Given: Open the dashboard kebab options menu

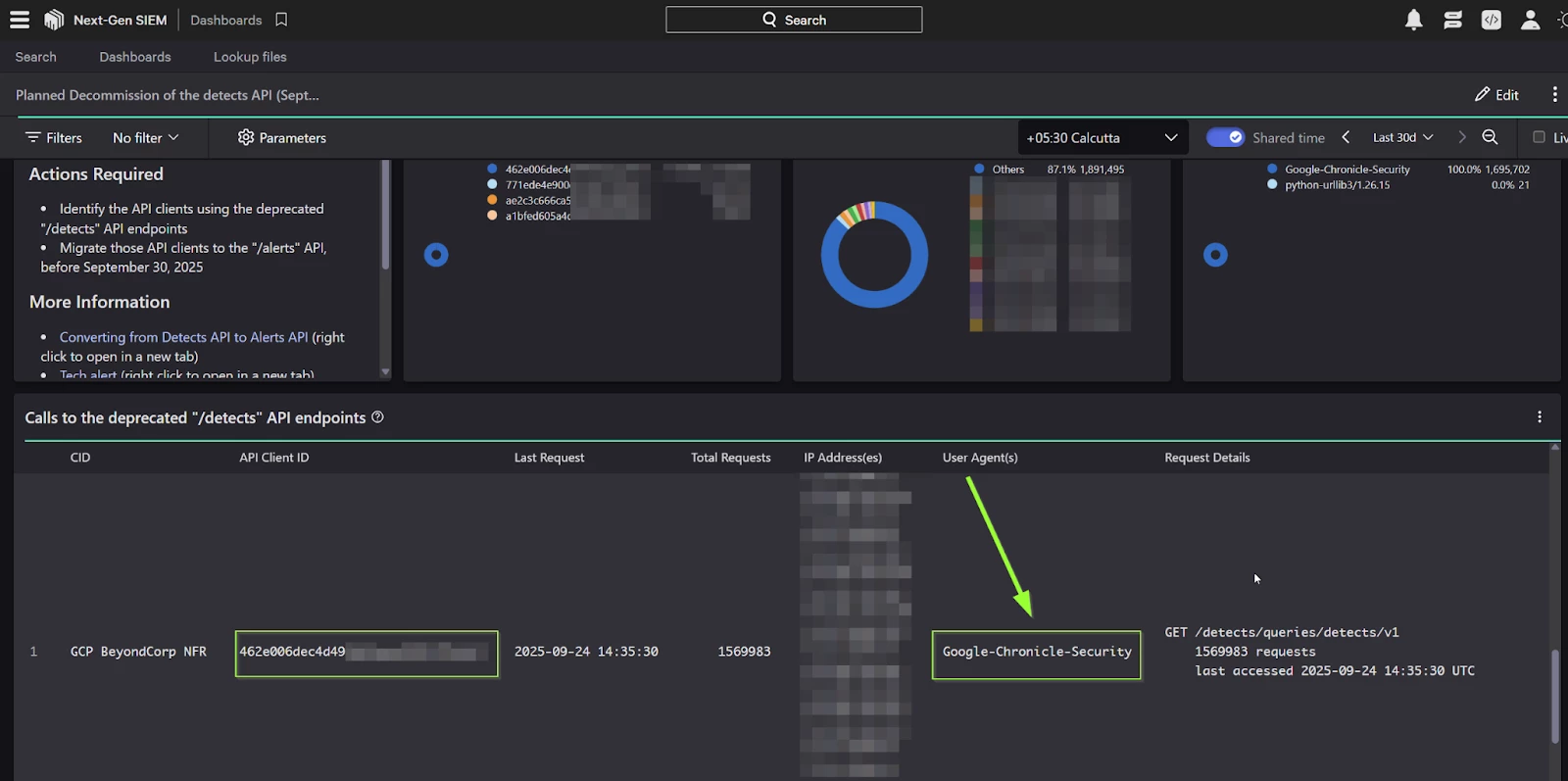Looking at the screenshot, I should pyautogui.click(x=1554, y=95).
